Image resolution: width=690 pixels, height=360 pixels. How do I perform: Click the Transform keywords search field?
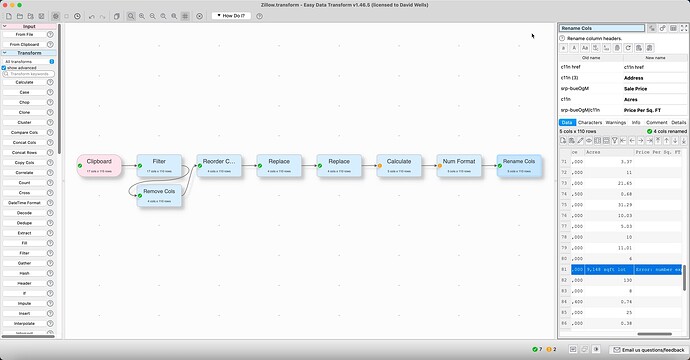coord(29,74)
